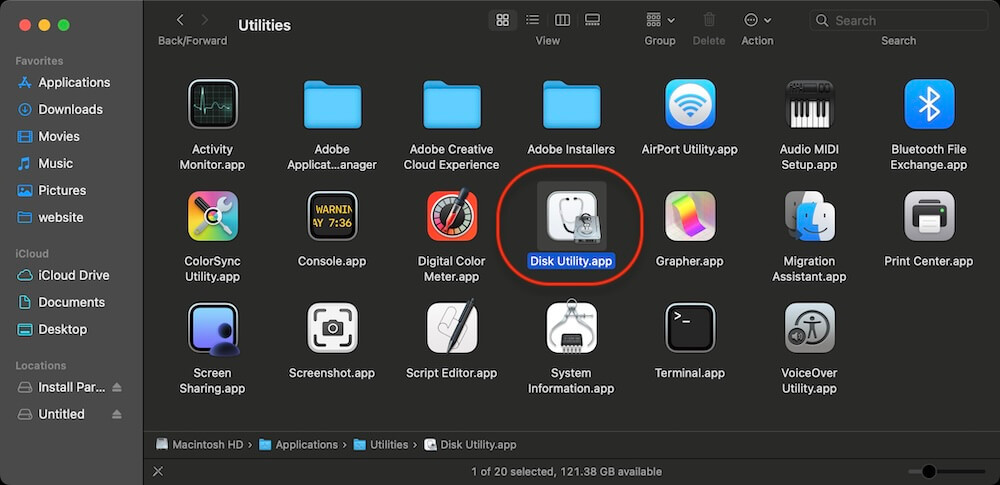This screenshot has width=1000, height=485.
Task: Select Bluetooth File Exchange app icon
Action: 929,105
